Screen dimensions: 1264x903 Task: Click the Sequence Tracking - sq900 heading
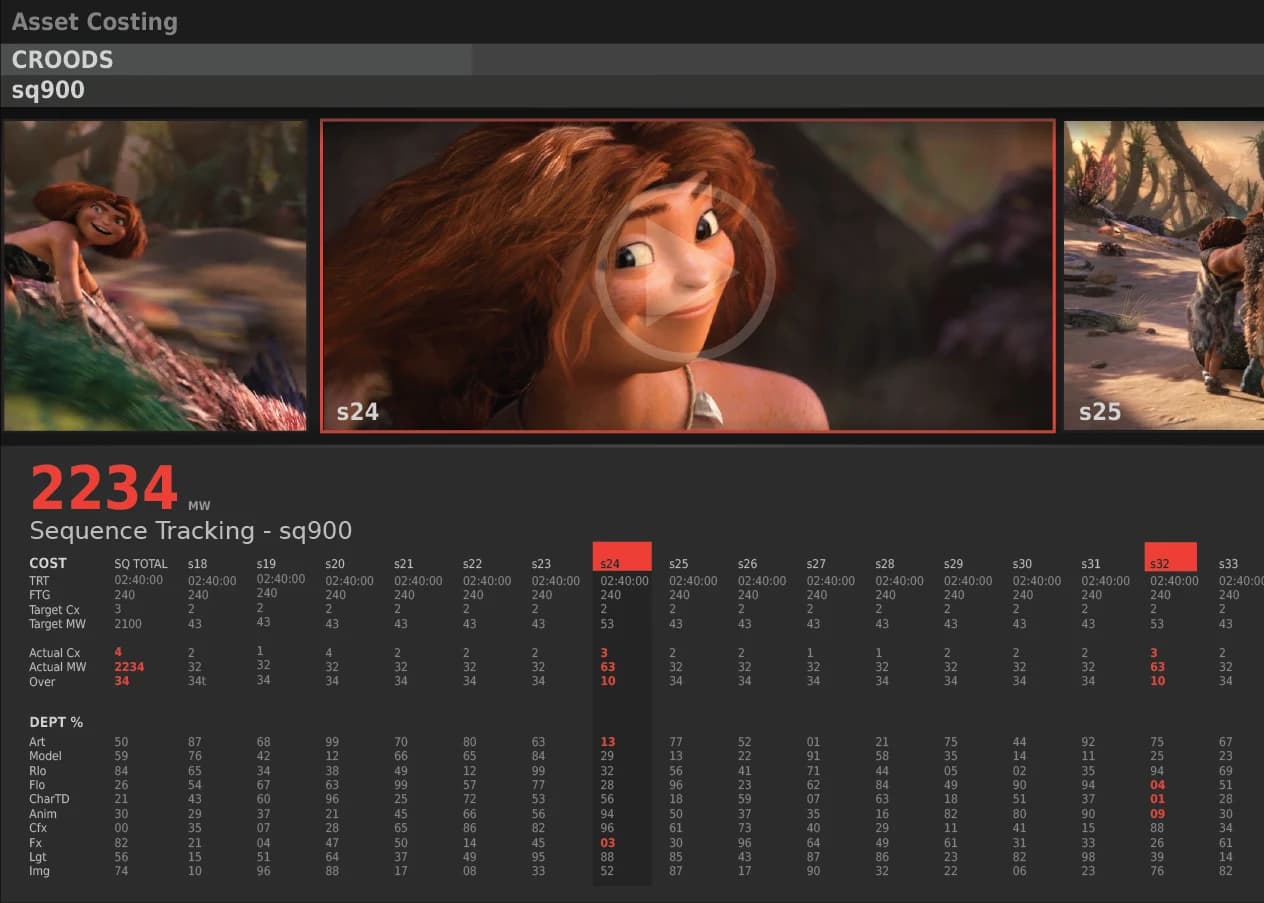190,530
